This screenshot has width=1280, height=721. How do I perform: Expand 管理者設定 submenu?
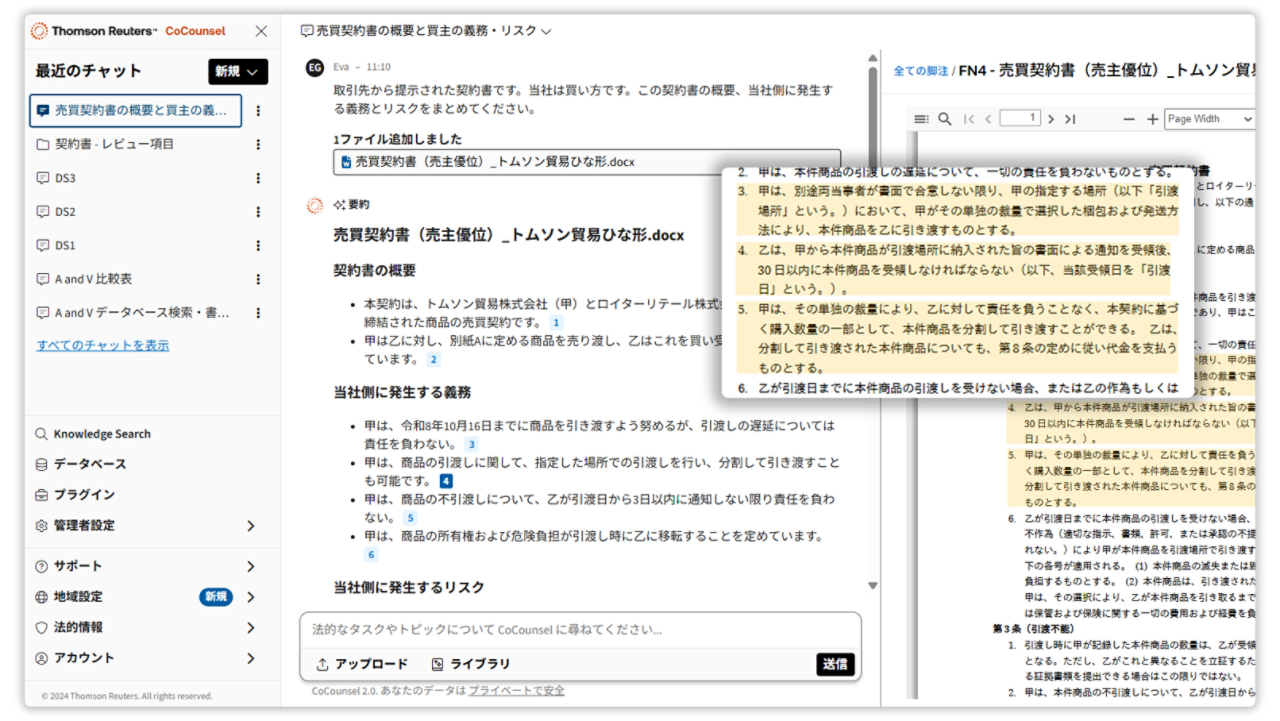click(250, 525)
